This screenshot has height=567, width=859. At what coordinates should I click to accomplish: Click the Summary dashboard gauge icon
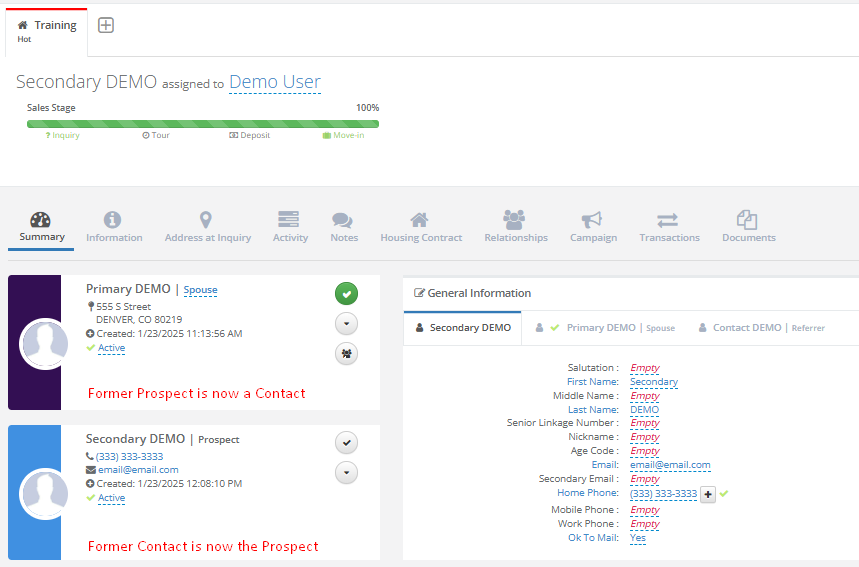click(41, 219)
